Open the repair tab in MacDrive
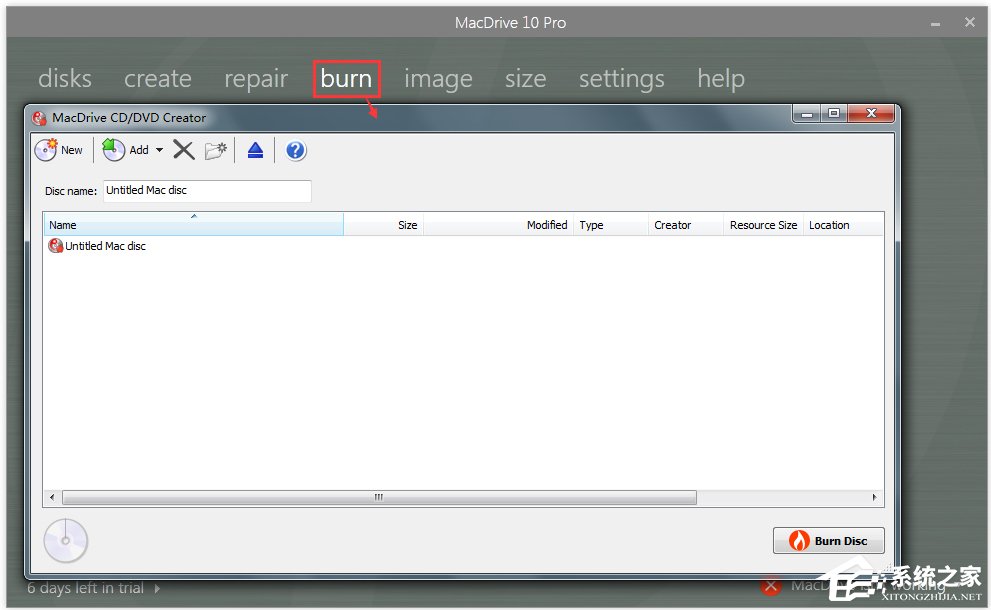 (x=256, y=80)
